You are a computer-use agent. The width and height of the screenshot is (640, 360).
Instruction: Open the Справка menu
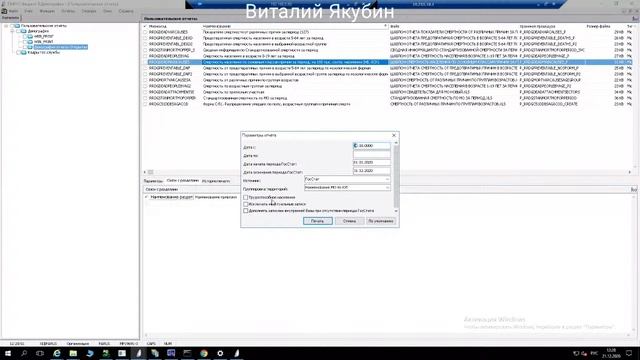(126, 11)
